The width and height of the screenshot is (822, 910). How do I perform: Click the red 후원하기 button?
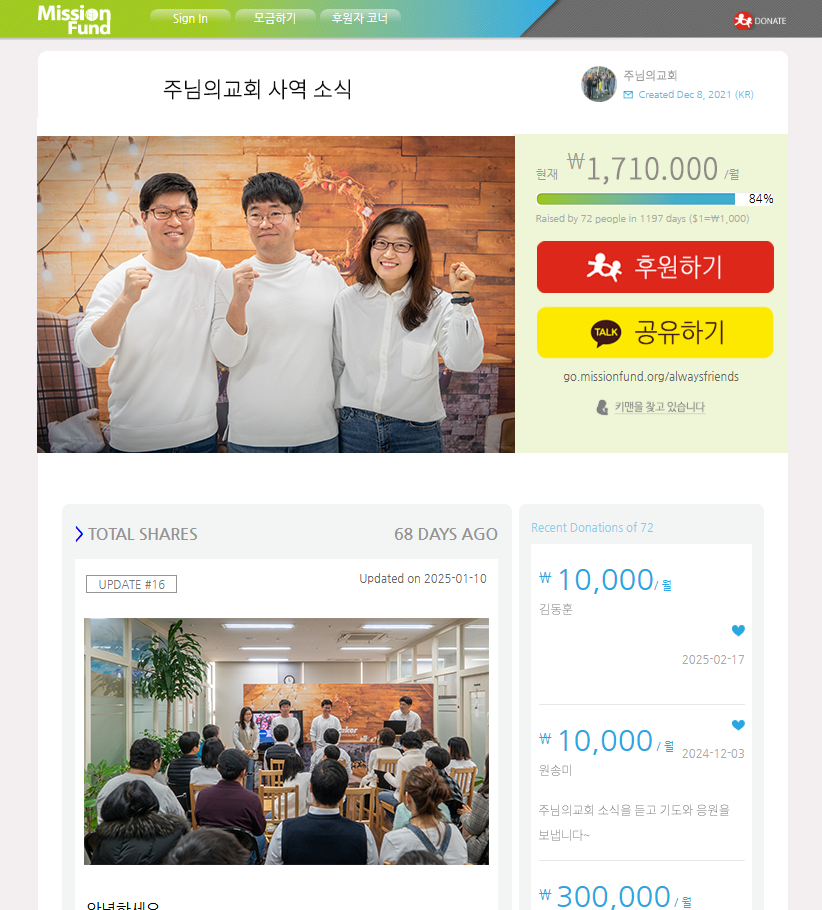click(655, 267)
